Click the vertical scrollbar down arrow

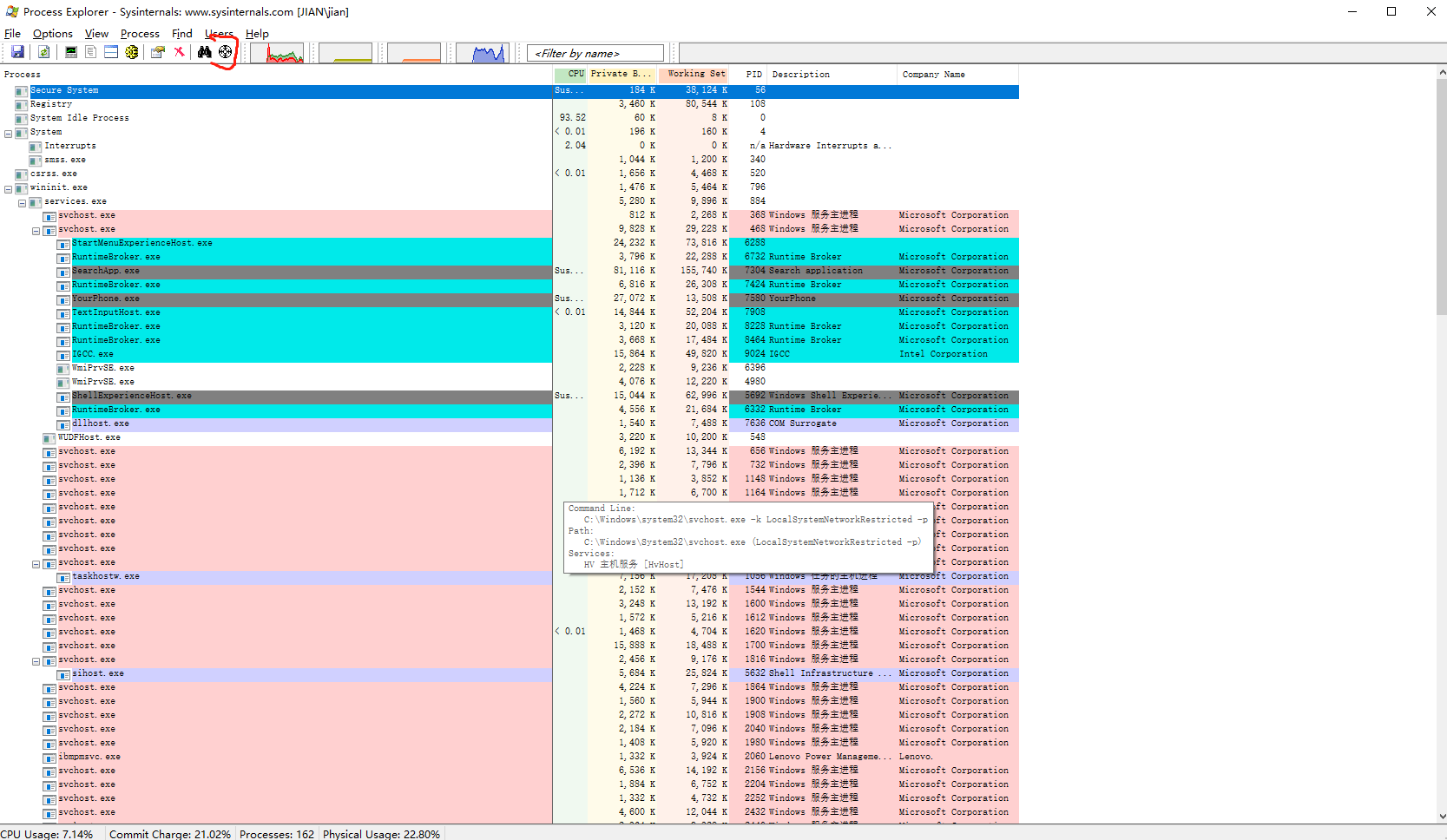coord(1442,817)
